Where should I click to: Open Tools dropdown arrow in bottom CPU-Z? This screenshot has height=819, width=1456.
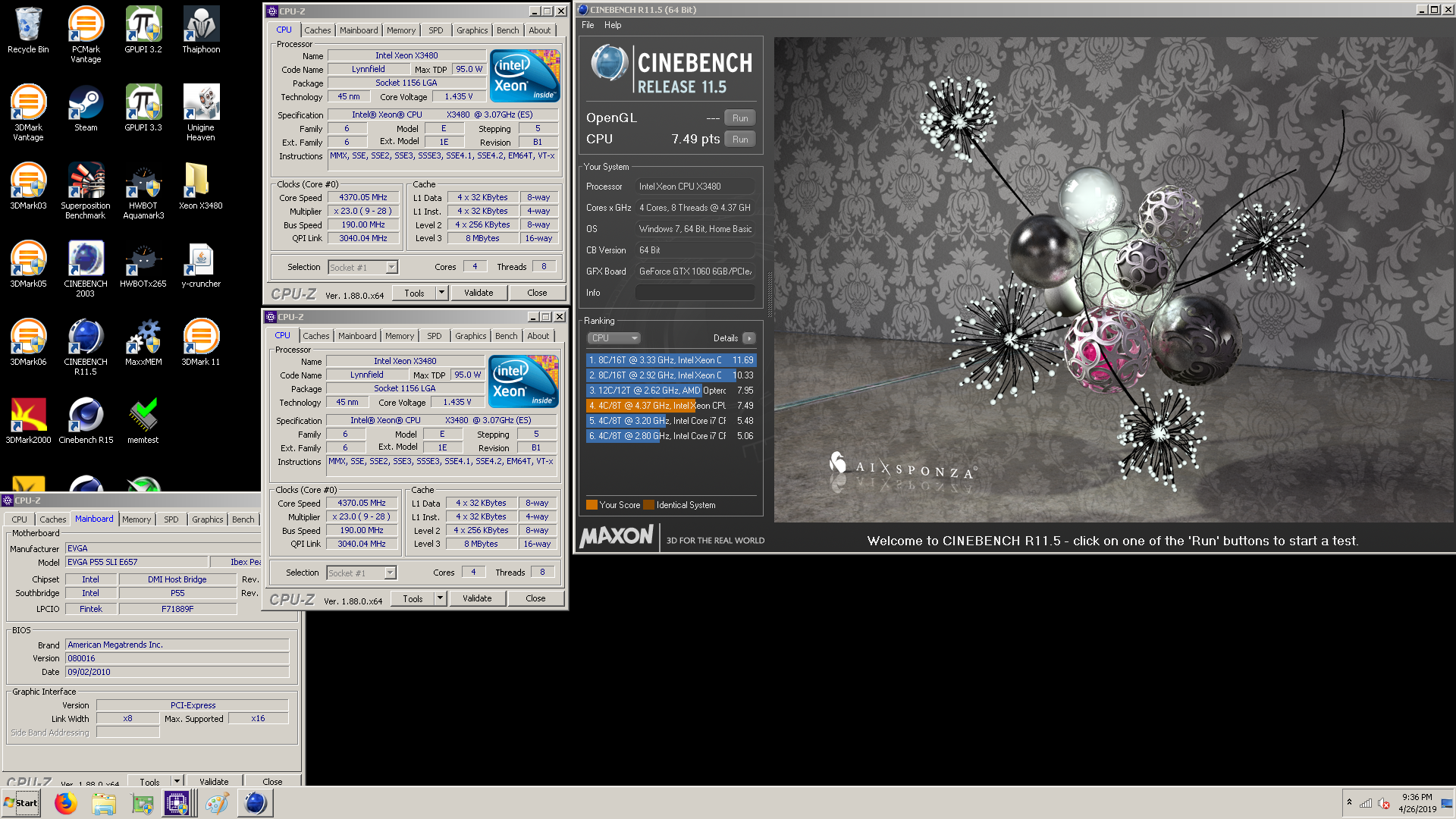point(177,780)
